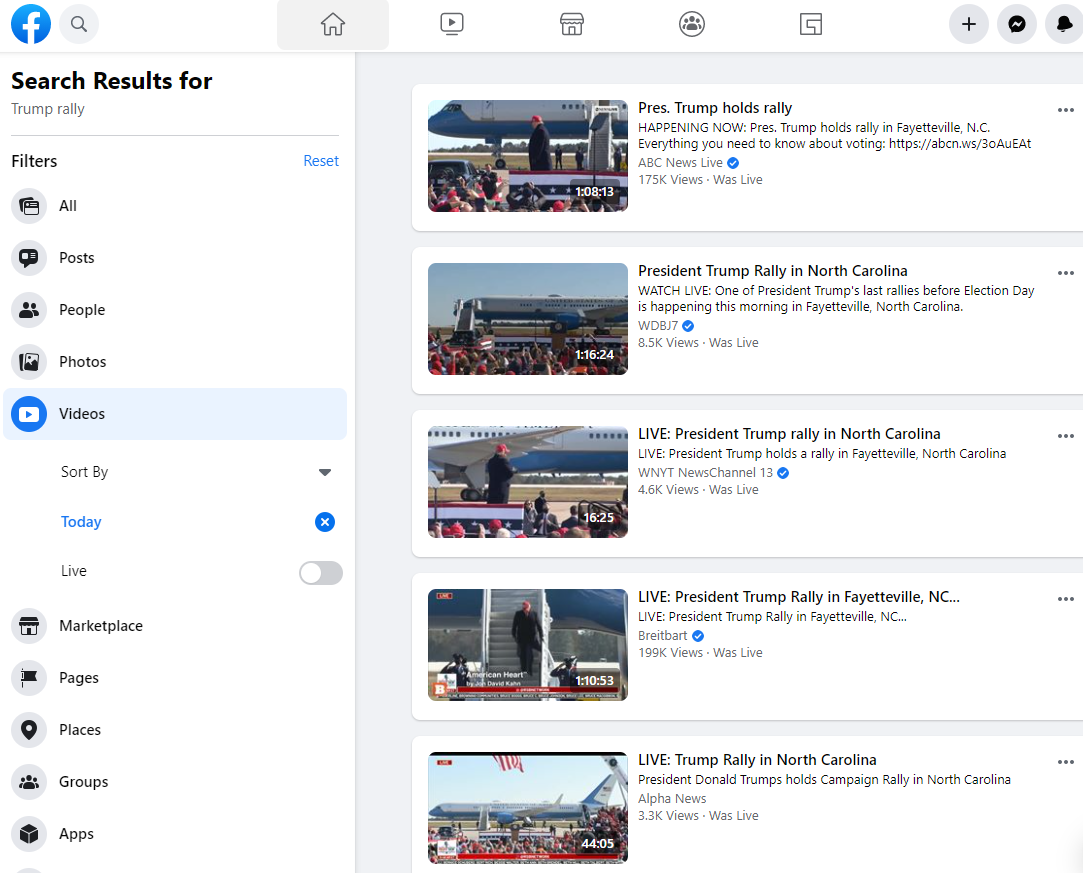Select the People filter
This screenshot has height=873, width=1083.
(x=175, y=309)
